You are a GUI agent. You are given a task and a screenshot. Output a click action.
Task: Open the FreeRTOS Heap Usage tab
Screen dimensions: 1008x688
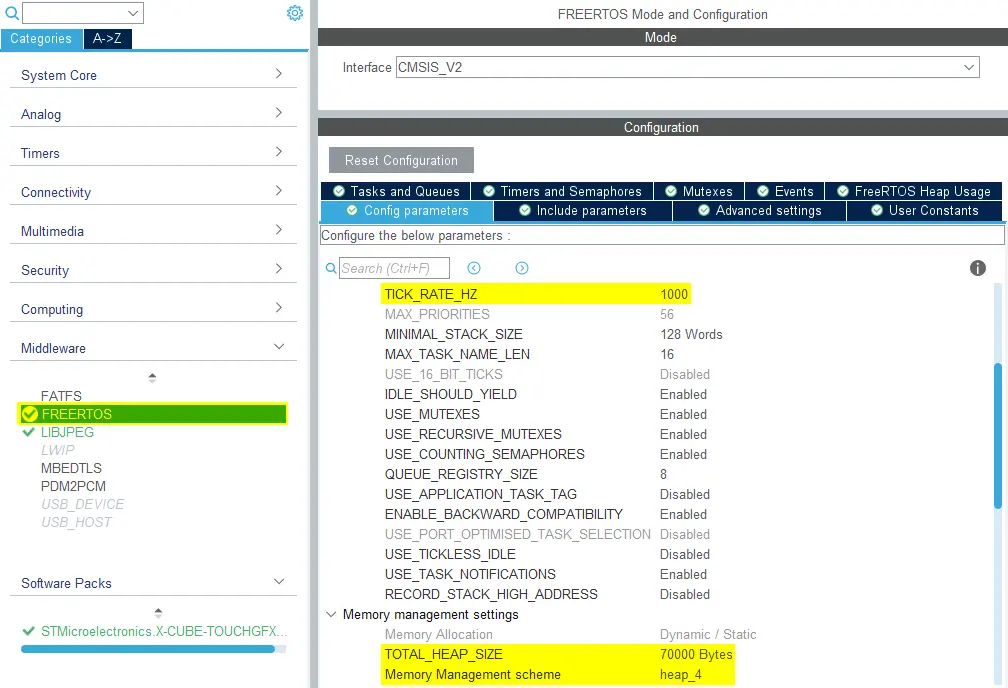click(x=913, y=191)
